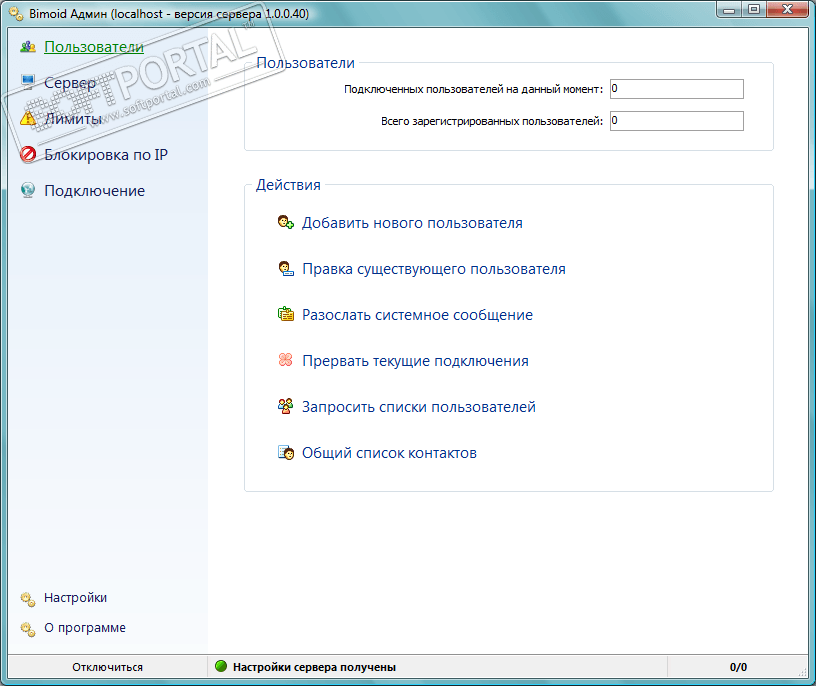Click the request user lists icon

coord(286,406)
